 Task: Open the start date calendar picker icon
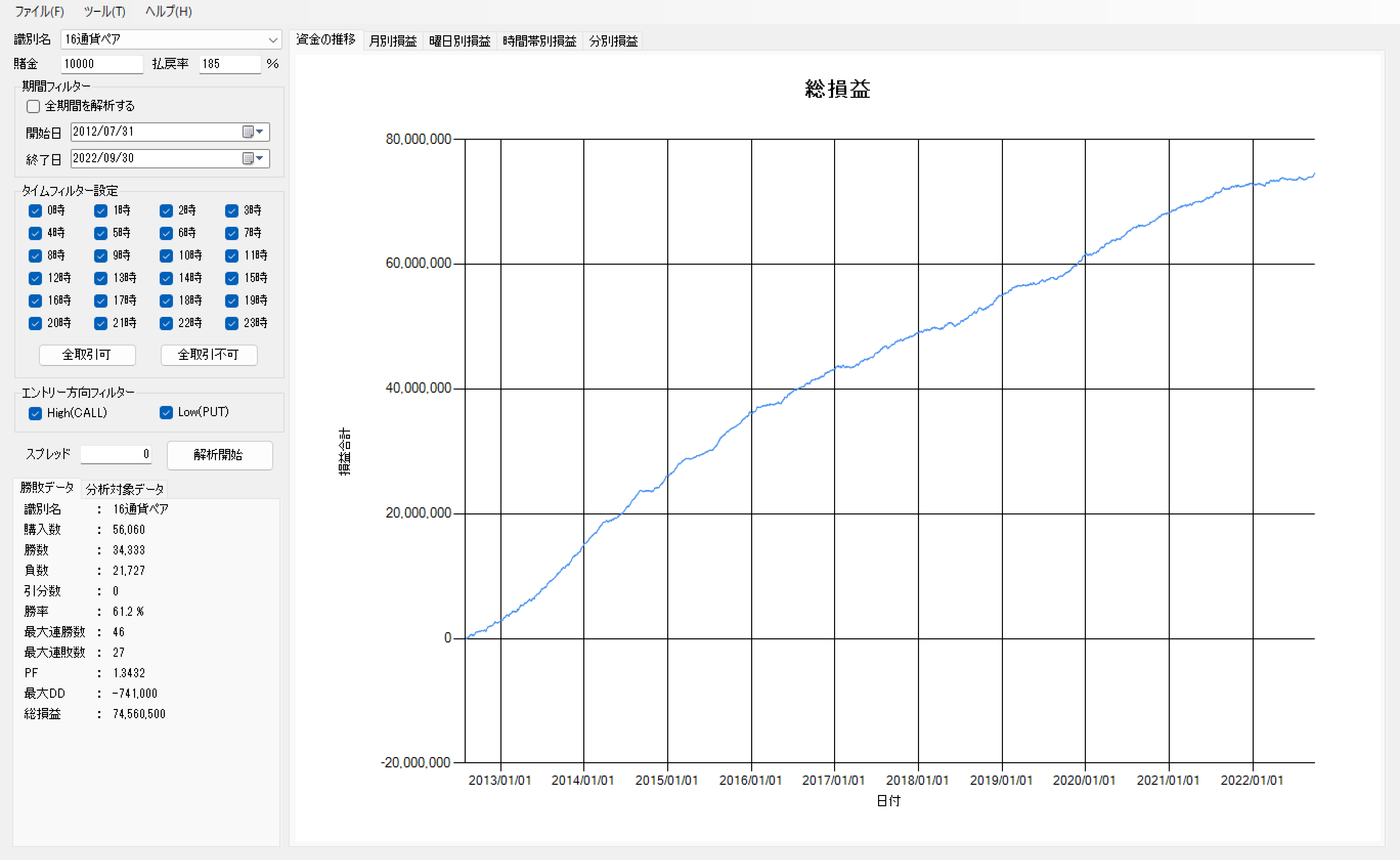tap(247, 132)
